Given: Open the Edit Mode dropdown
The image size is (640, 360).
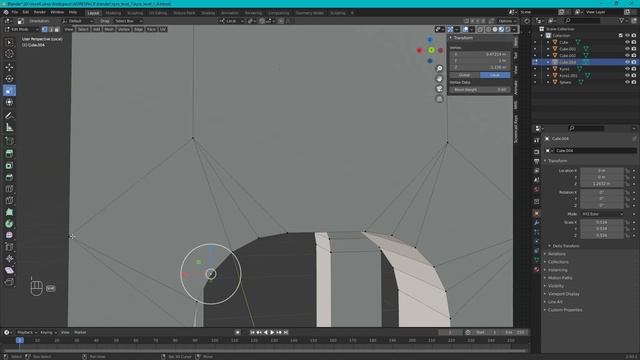Looking at the screenshot, I should [x=22, y=29].
